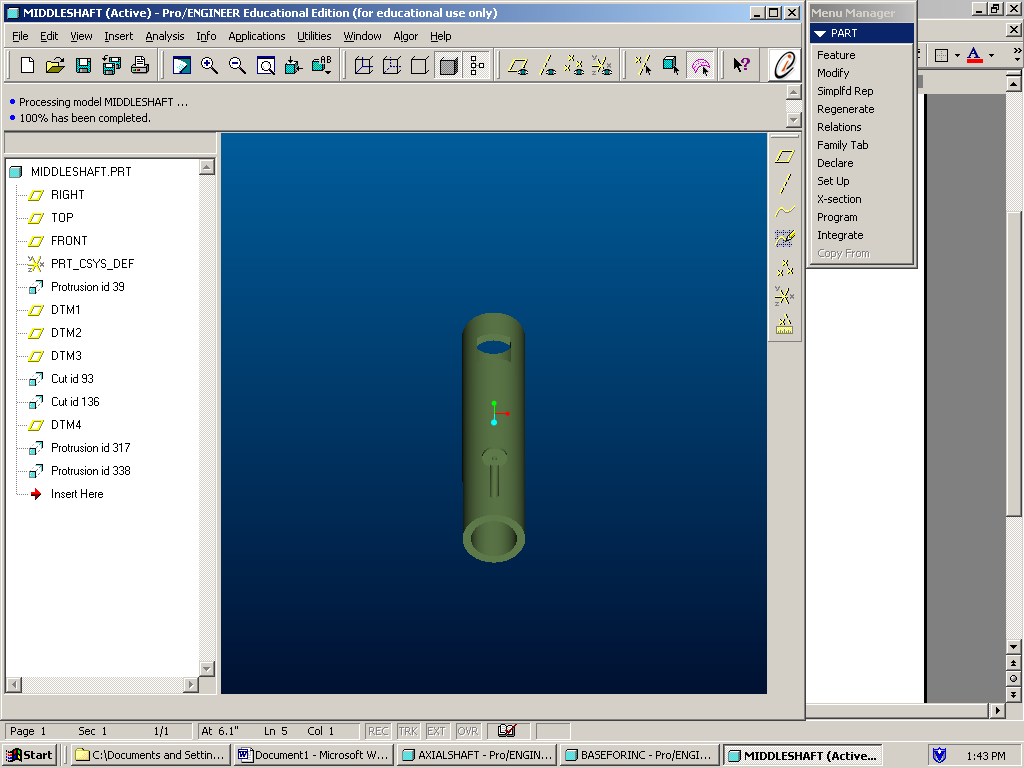Click the pink surface with cursor toolbar icon
Image resolution: width=1024 pixels, height=768 pixels.
pos(700,65)
